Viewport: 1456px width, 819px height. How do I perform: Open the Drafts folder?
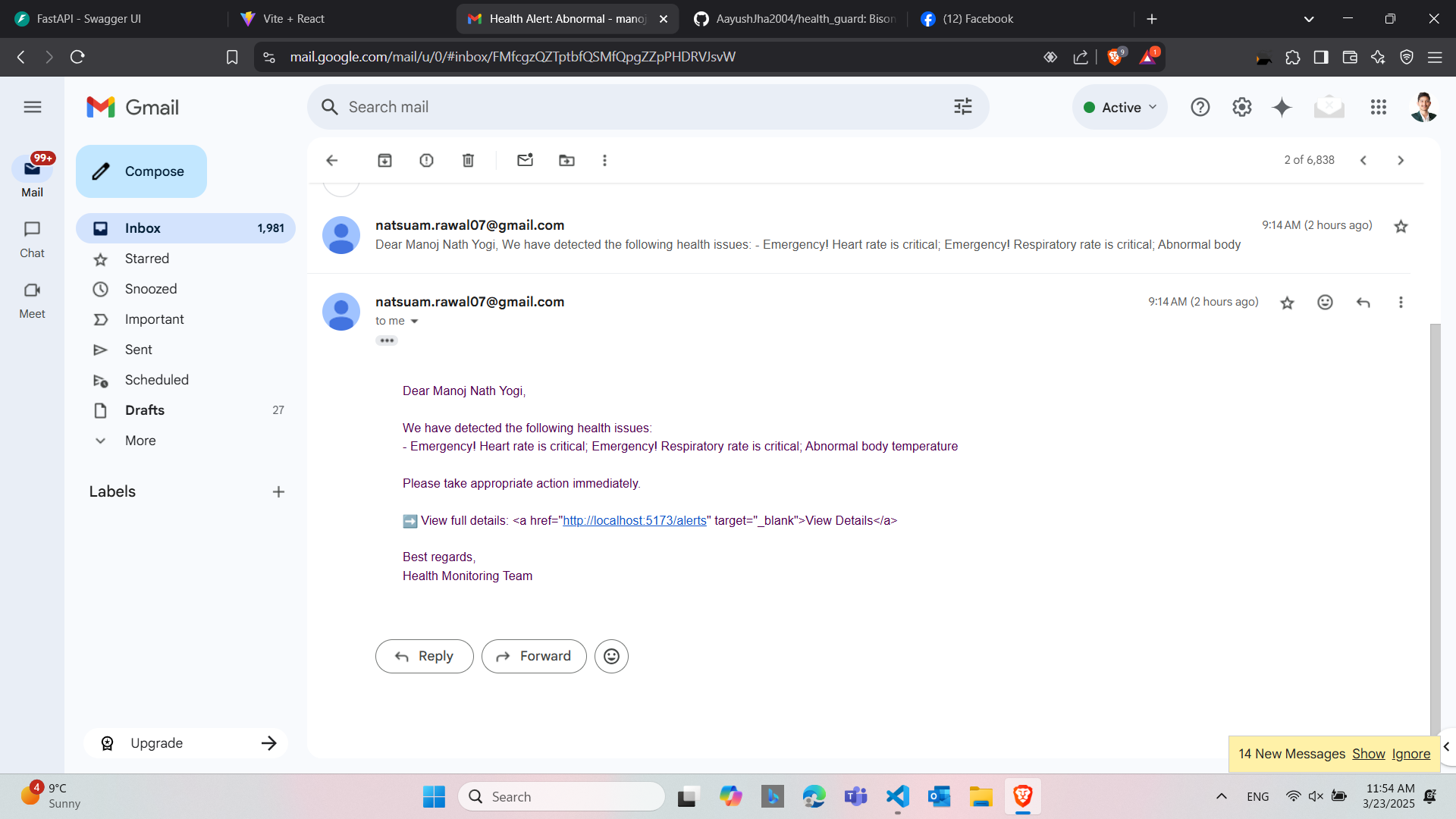click(x=144, y=410)
